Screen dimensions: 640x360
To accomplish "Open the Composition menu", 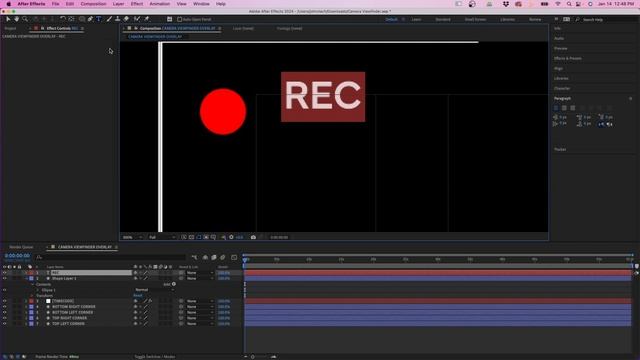I will [93, 4].
